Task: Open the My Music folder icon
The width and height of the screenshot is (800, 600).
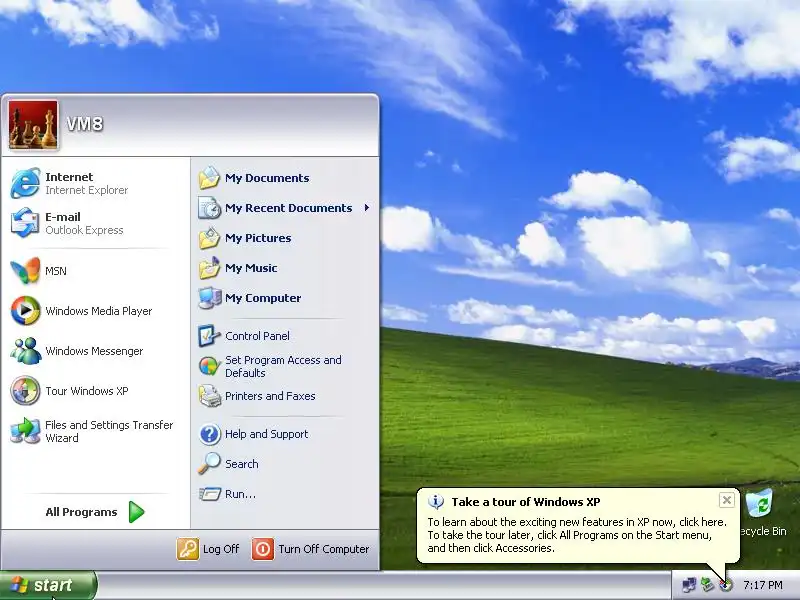Action: pyautogui.click(x=209, y=268)
